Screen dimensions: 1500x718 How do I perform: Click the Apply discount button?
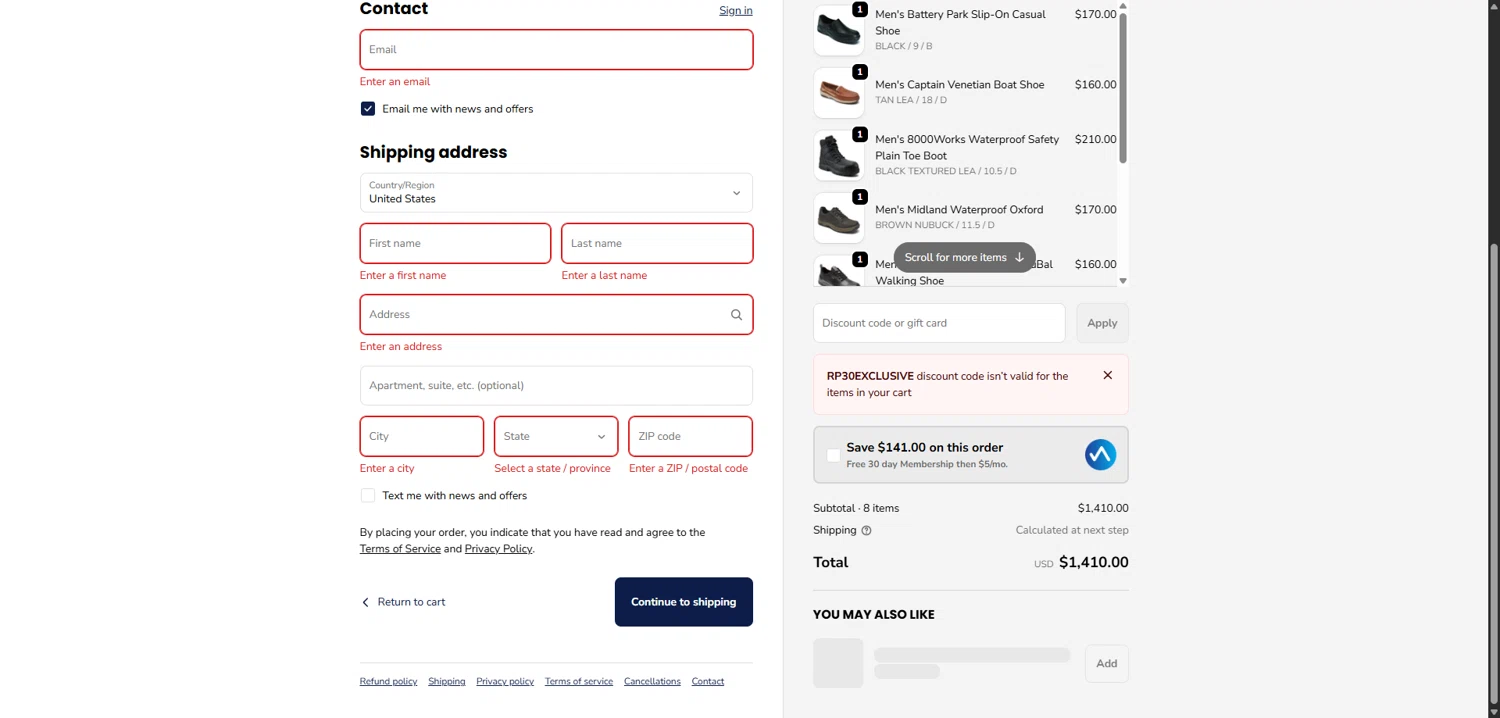coord(1102,323)
